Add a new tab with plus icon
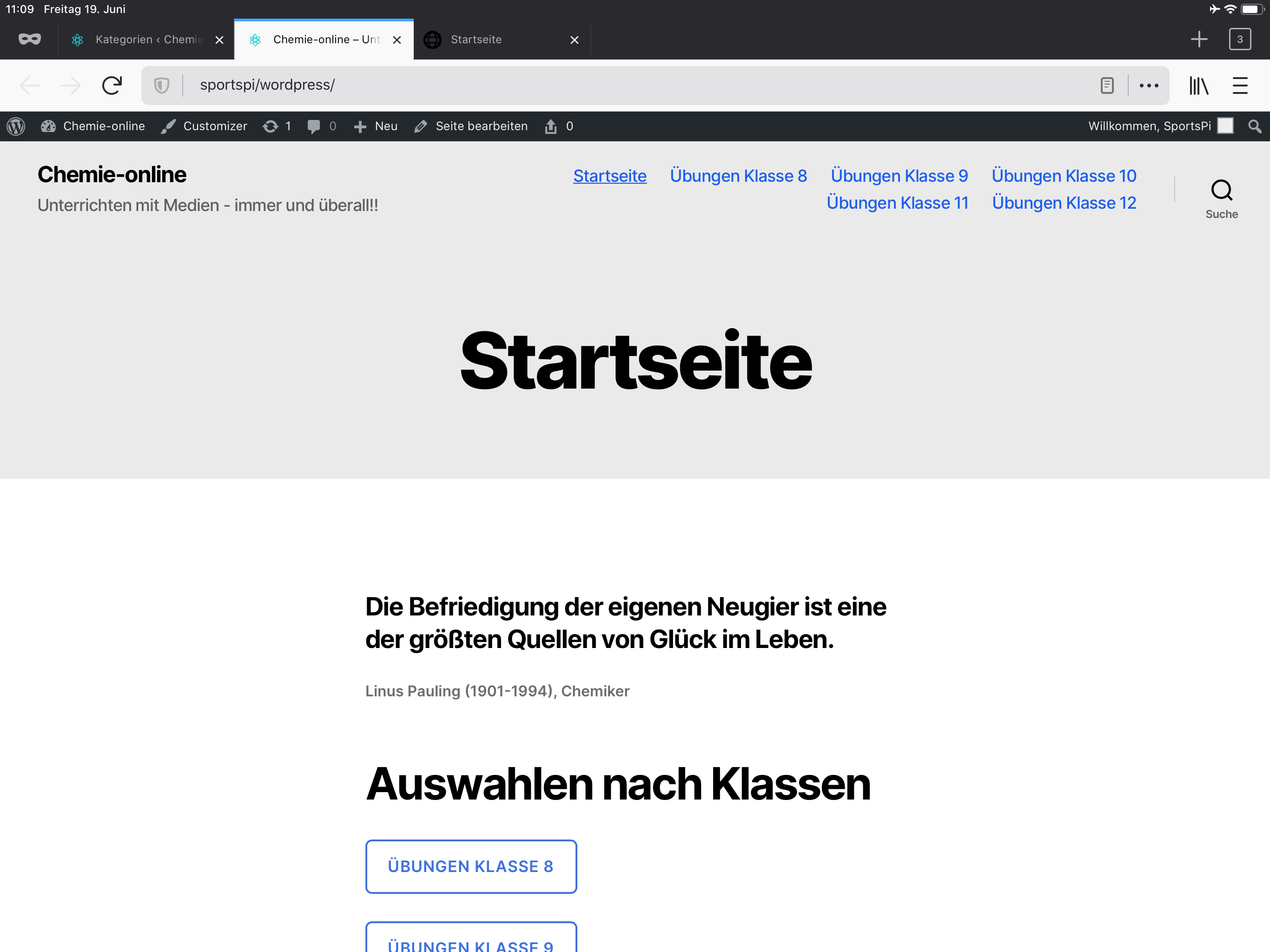Viewport: 1270px width, 952px height. tap(1199, 39)
